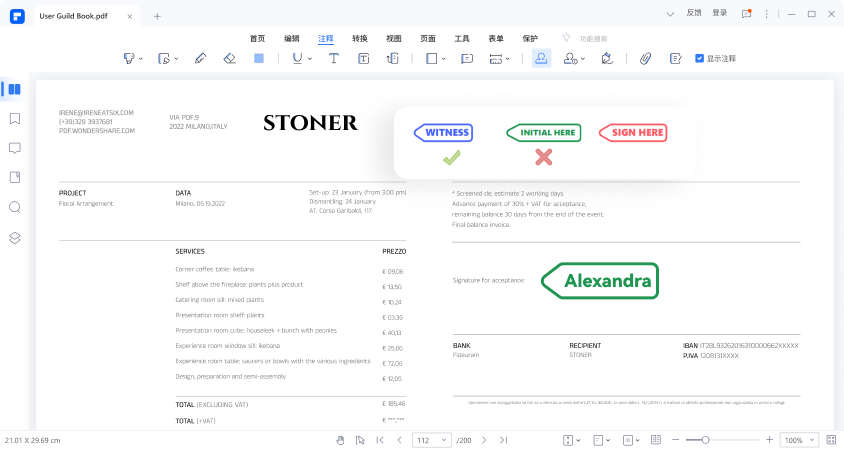Image resolution: width=844 pixels, height=450 pixels.
Task: Click the page number field showing 112
Action: tap(429, 440)
